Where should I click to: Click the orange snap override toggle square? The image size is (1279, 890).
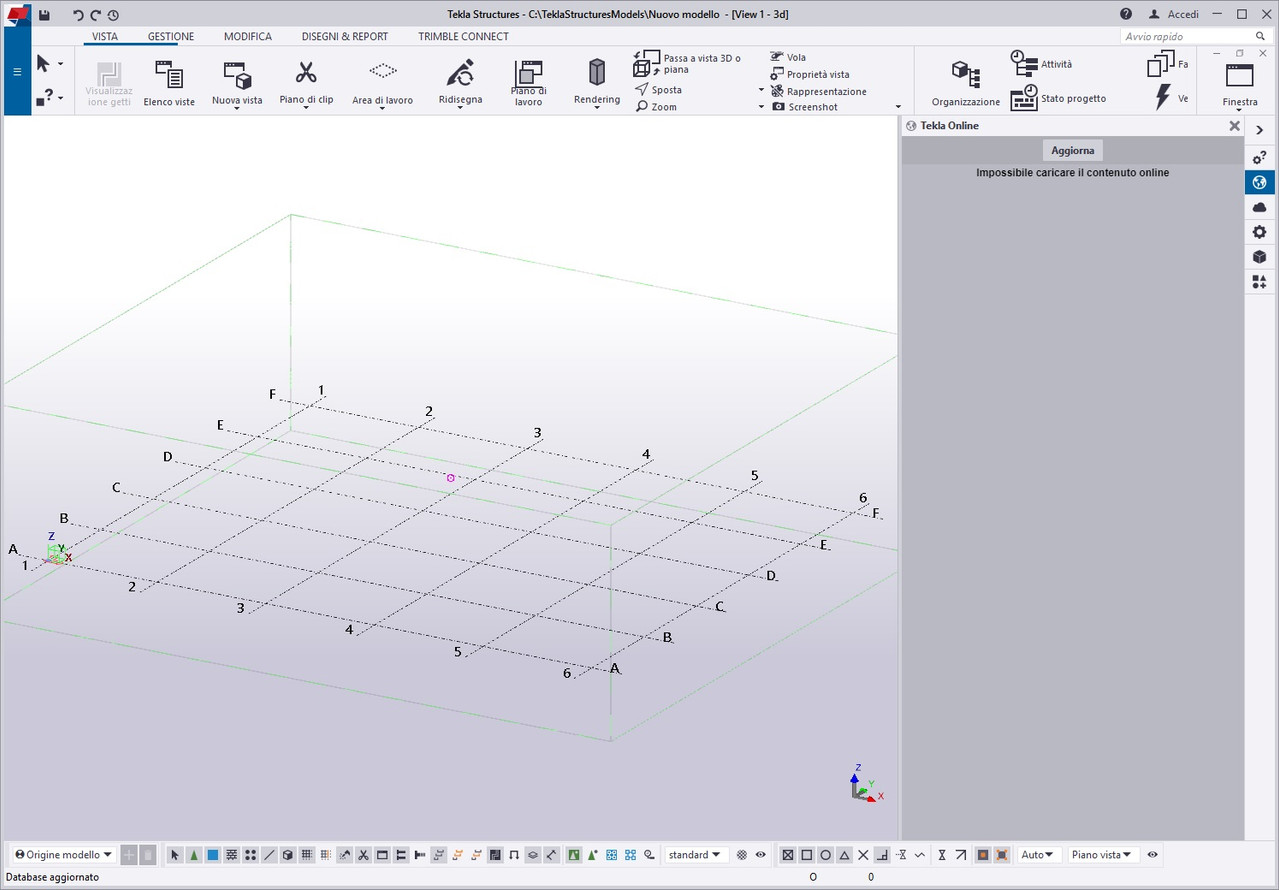point(983,855)
